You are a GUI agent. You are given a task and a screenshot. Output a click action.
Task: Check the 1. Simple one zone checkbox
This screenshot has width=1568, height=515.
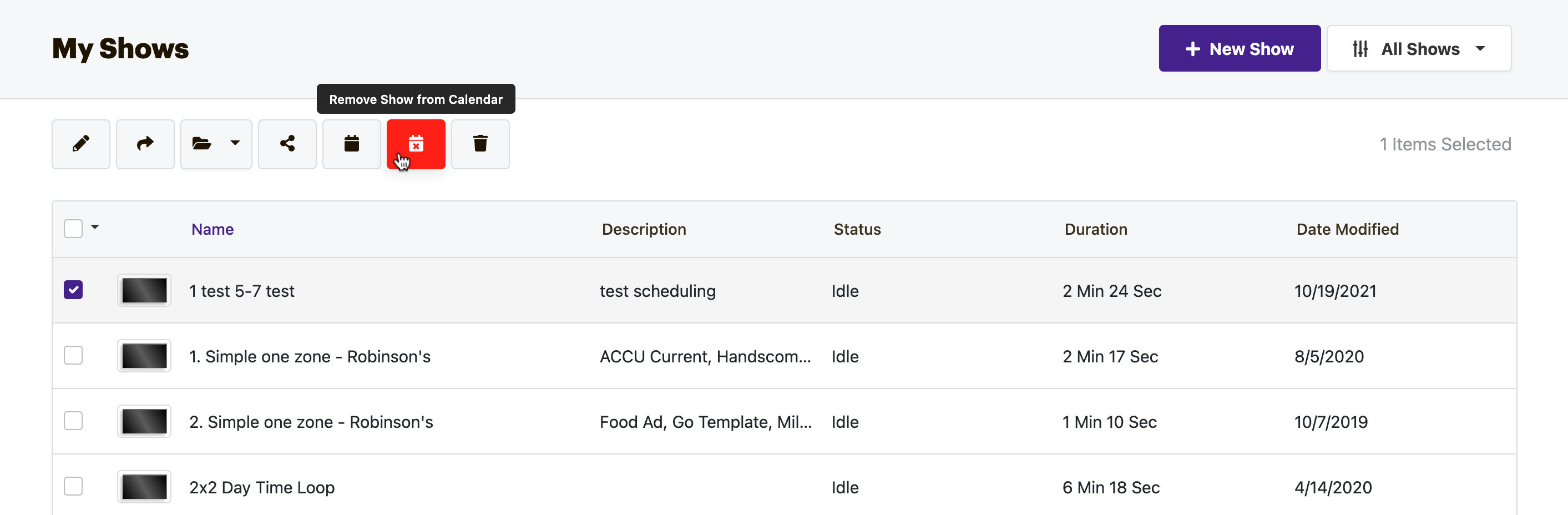click(73, 356)
